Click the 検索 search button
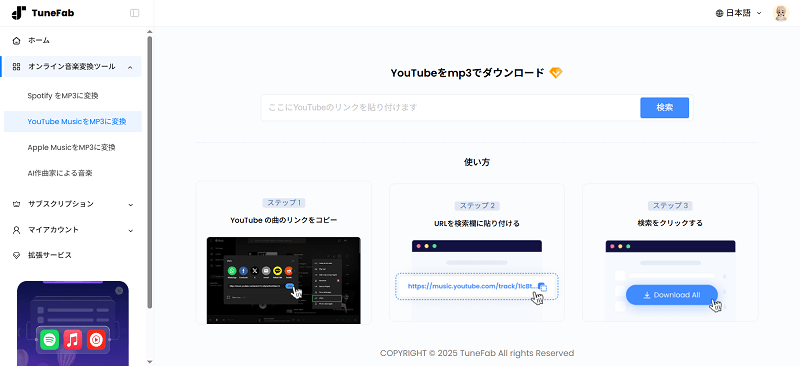 664,108
